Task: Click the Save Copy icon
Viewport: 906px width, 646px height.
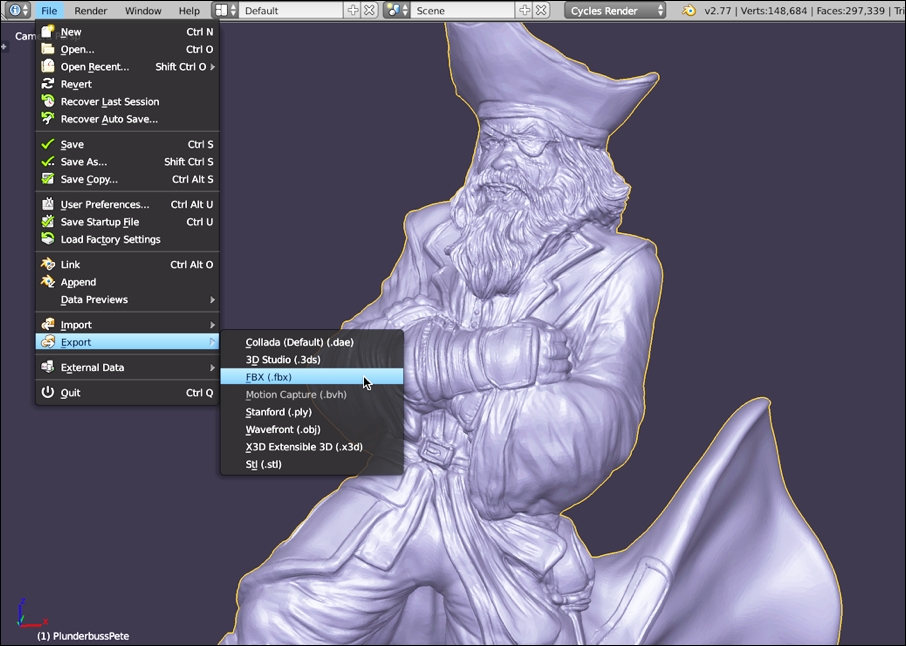Action: [x=48, y=179]
